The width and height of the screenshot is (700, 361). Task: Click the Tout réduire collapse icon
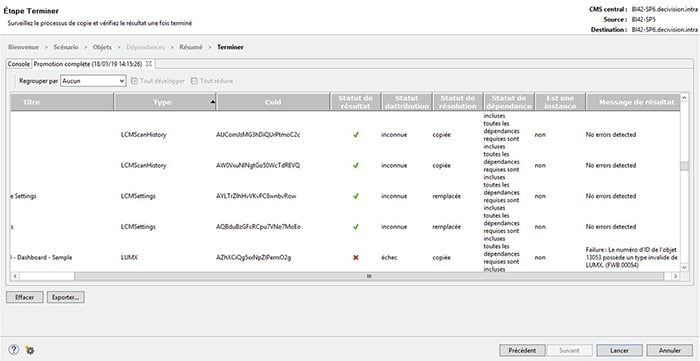(194, 81)
